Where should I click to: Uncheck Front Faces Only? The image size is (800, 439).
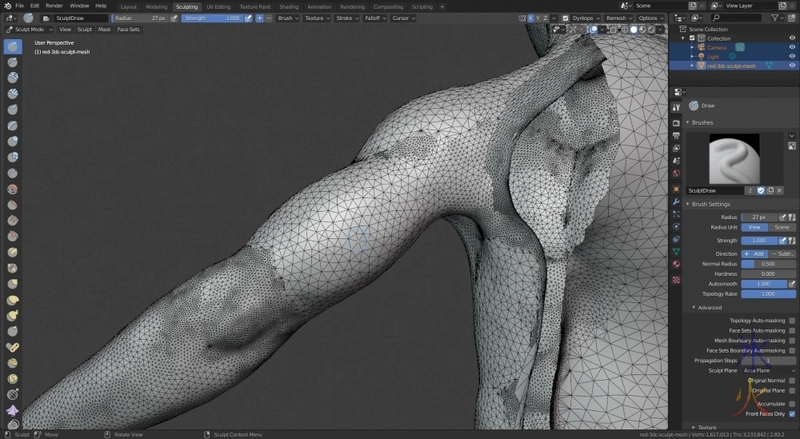(792, 414)
